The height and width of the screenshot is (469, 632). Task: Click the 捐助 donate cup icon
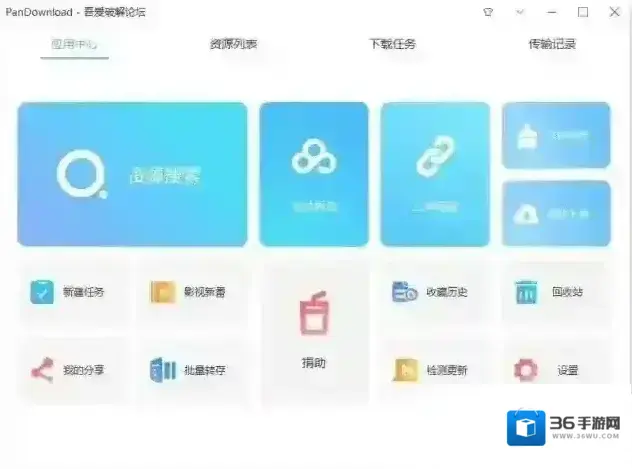click(314, 315)
